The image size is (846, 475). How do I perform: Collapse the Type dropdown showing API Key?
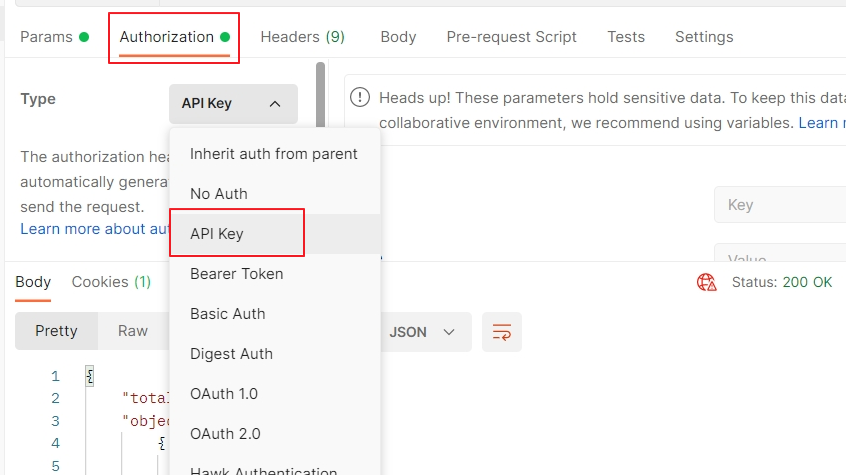point(233,104)
